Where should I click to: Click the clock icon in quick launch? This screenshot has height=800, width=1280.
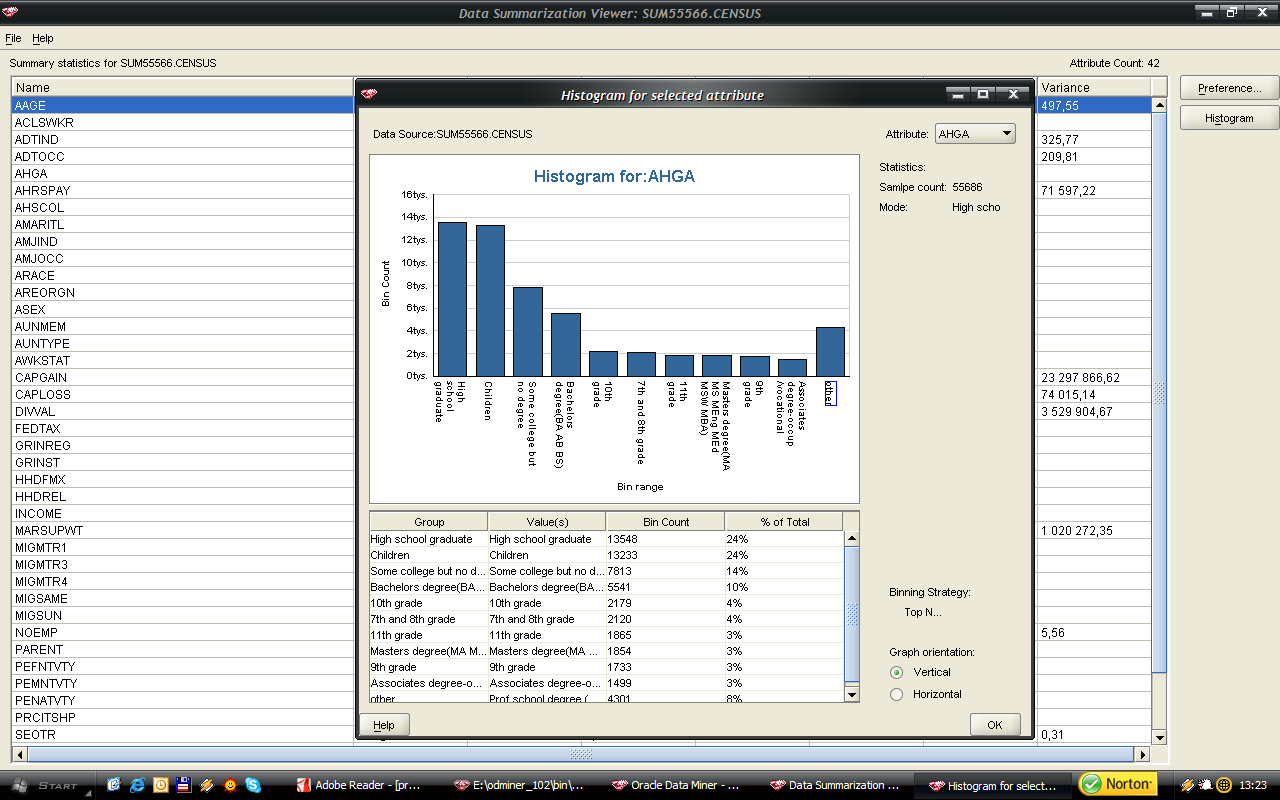click(x=160, y=785)
